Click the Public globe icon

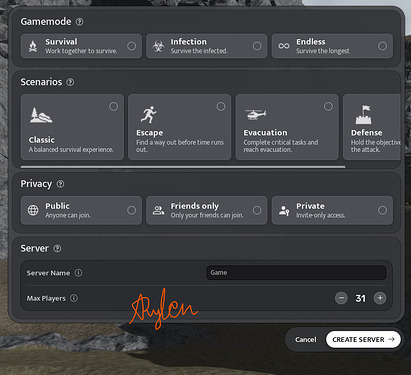33,210
